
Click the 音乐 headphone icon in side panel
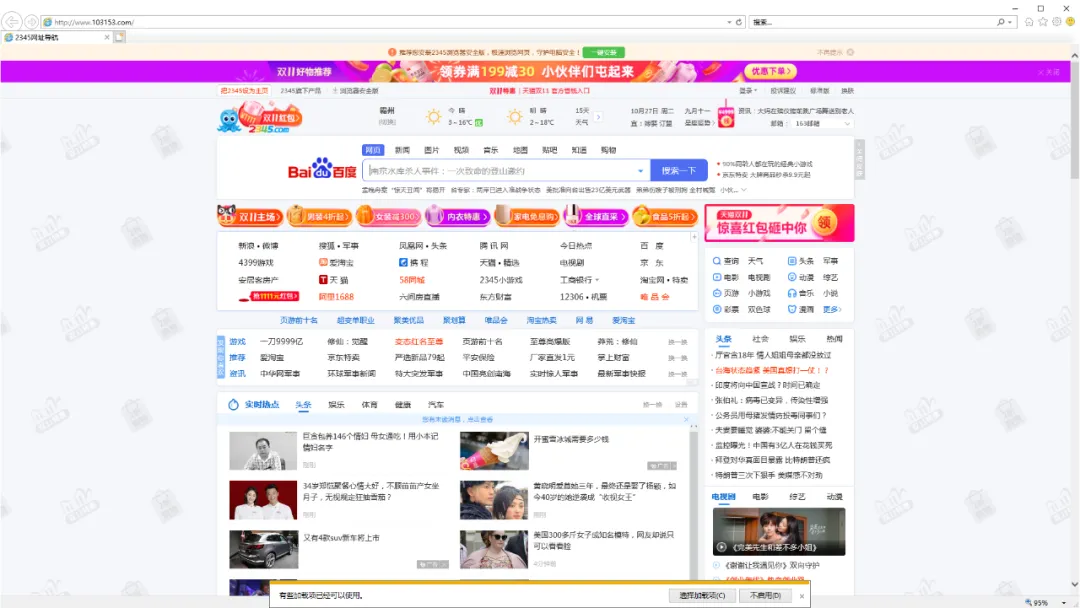point(792,293)
